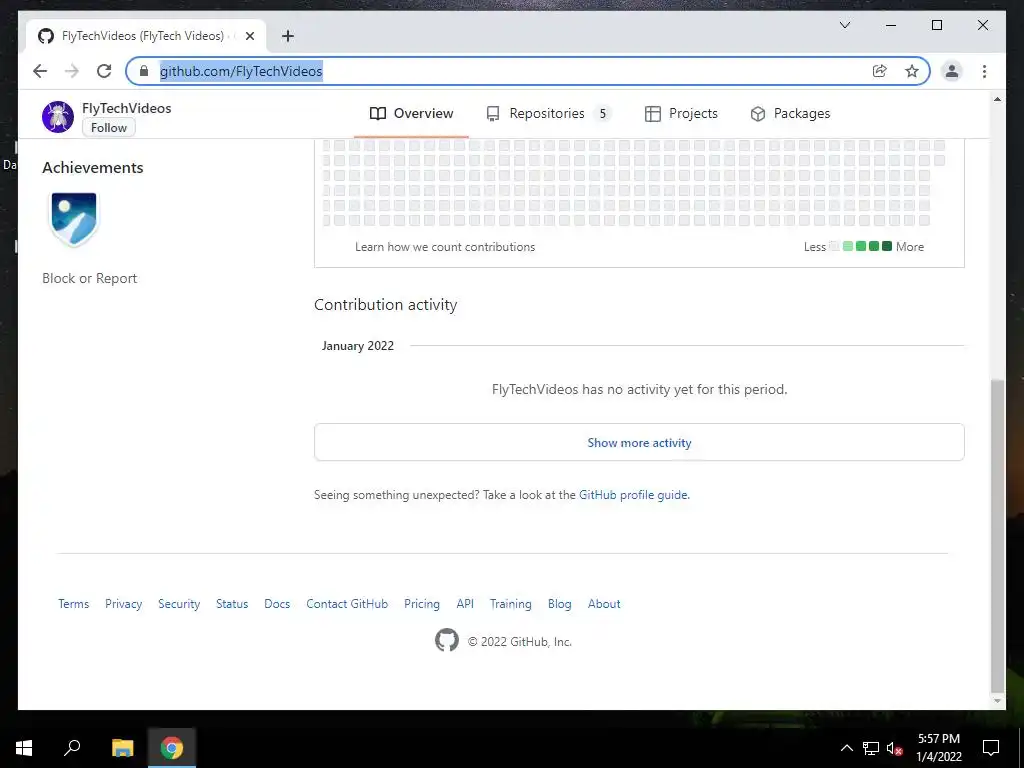This screenshot has width=1024, height=768.
Task: Close the FlyTechVideos browser tab
Action: [249, 36]
